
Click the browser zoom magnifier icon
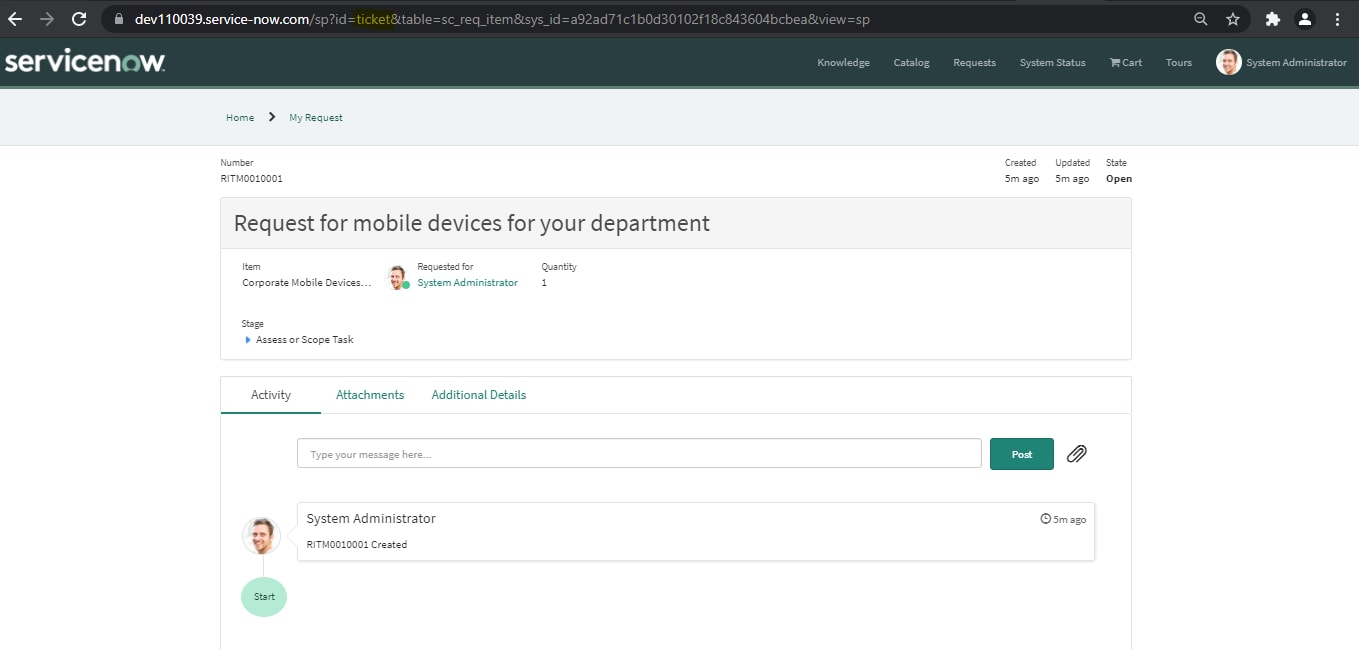1201,19
